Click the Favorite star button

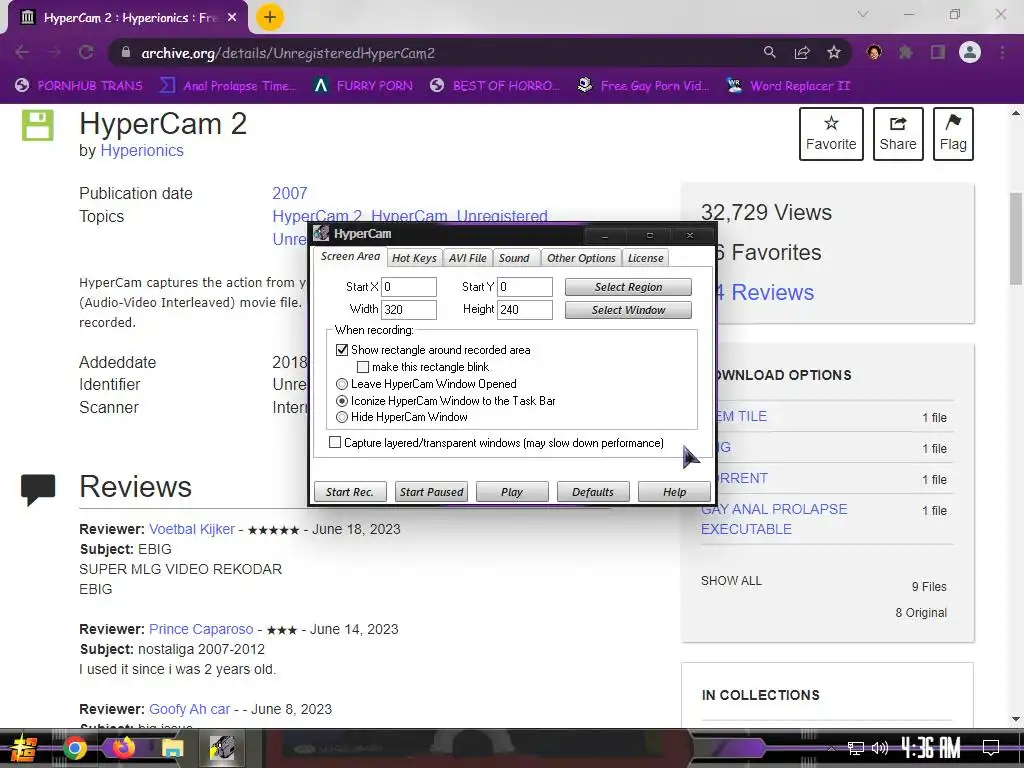(x=831, y=134)
